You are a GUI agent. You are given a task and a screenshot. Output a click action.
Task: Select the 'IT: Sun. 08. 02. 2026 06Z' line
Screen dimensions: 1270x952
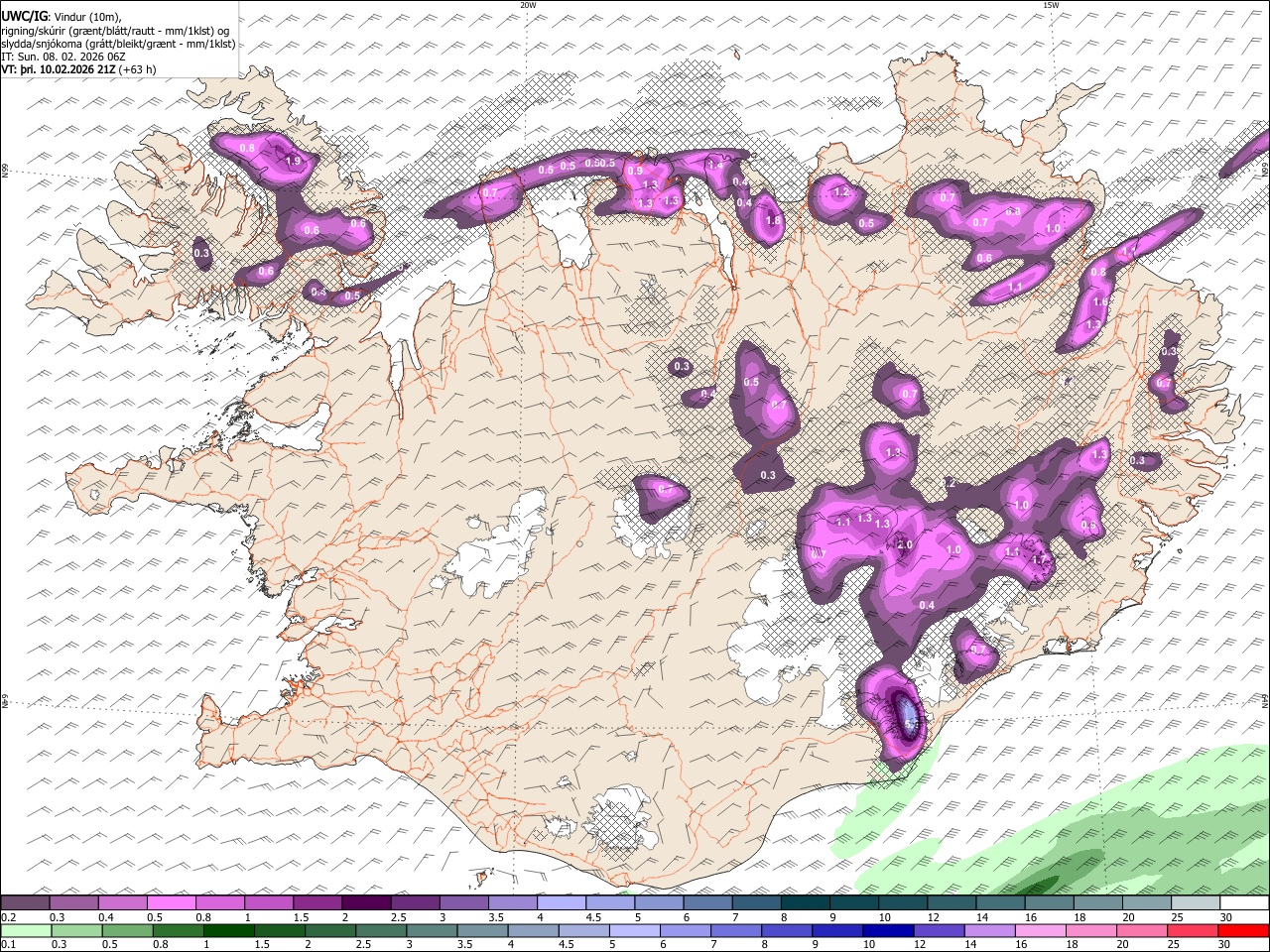(64, 57)
